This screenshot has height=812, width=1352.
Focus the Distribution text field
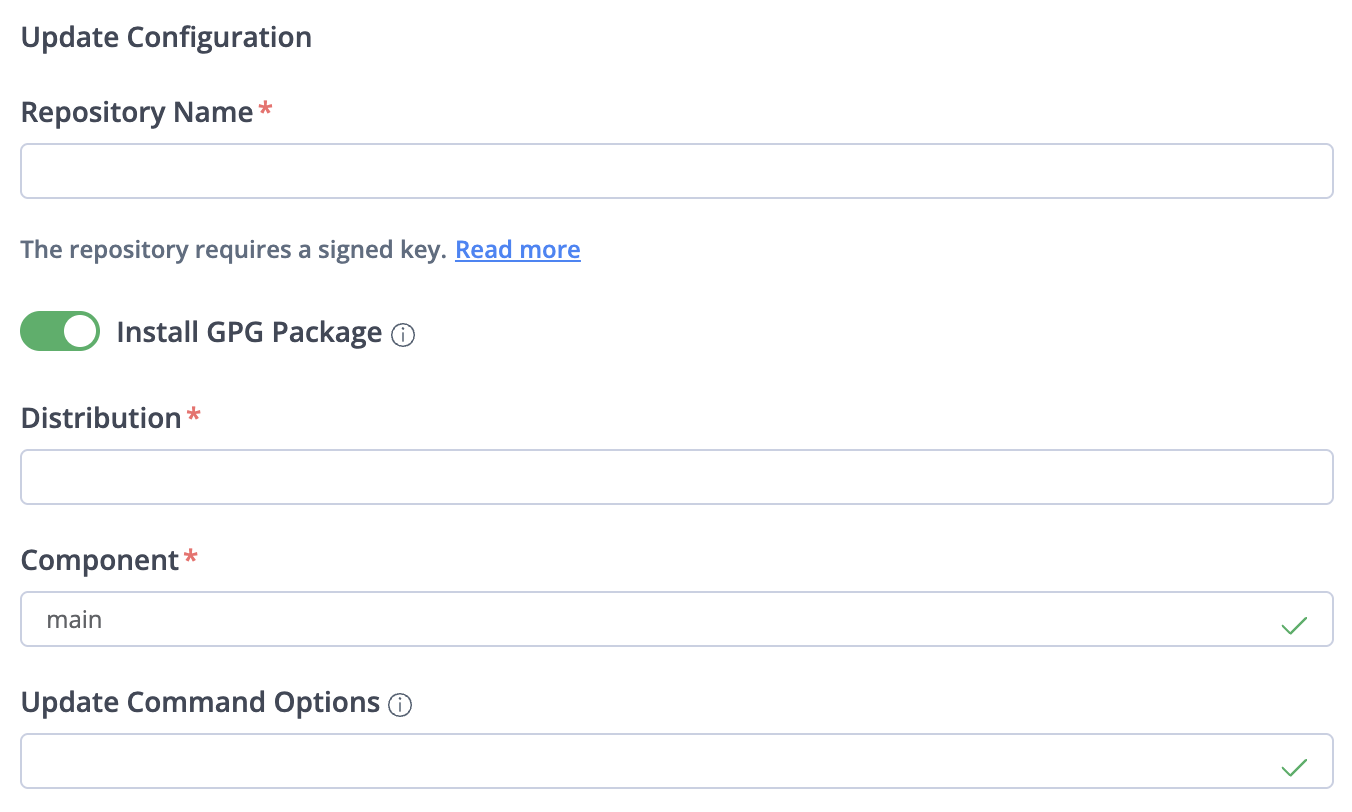676,477
